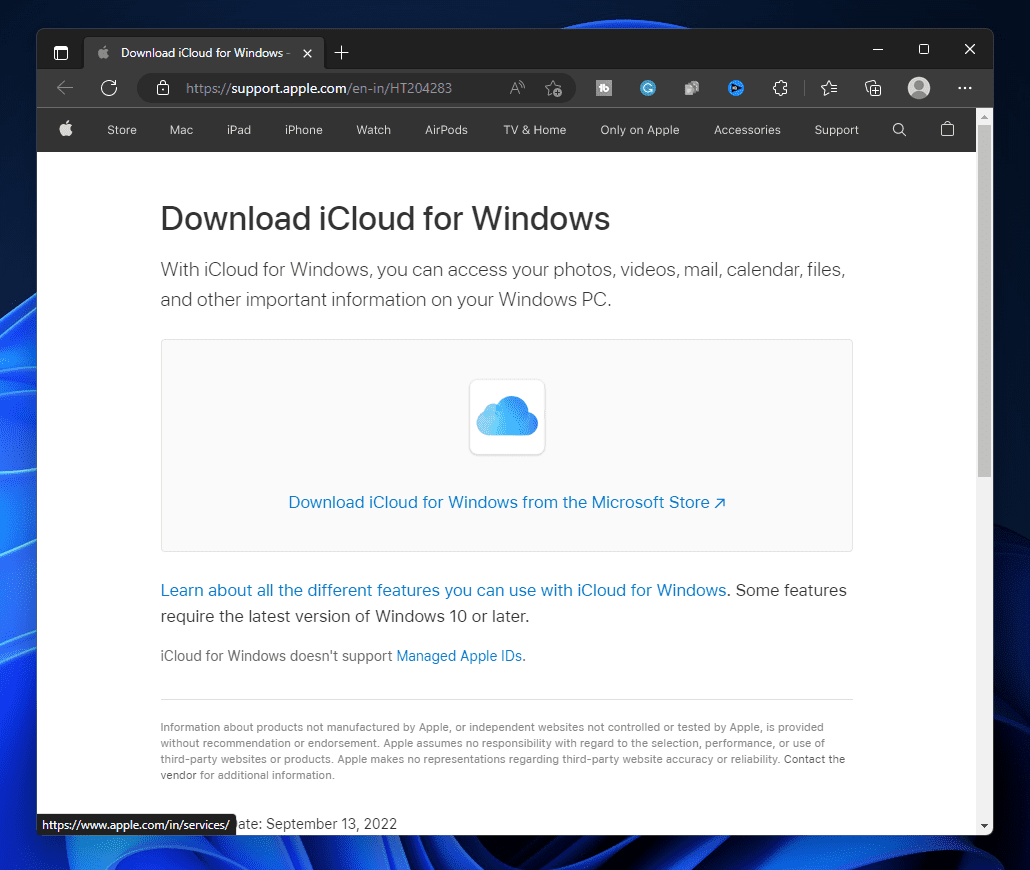
Task: Search apple.com magnifier icon
Action: (899, 130)
